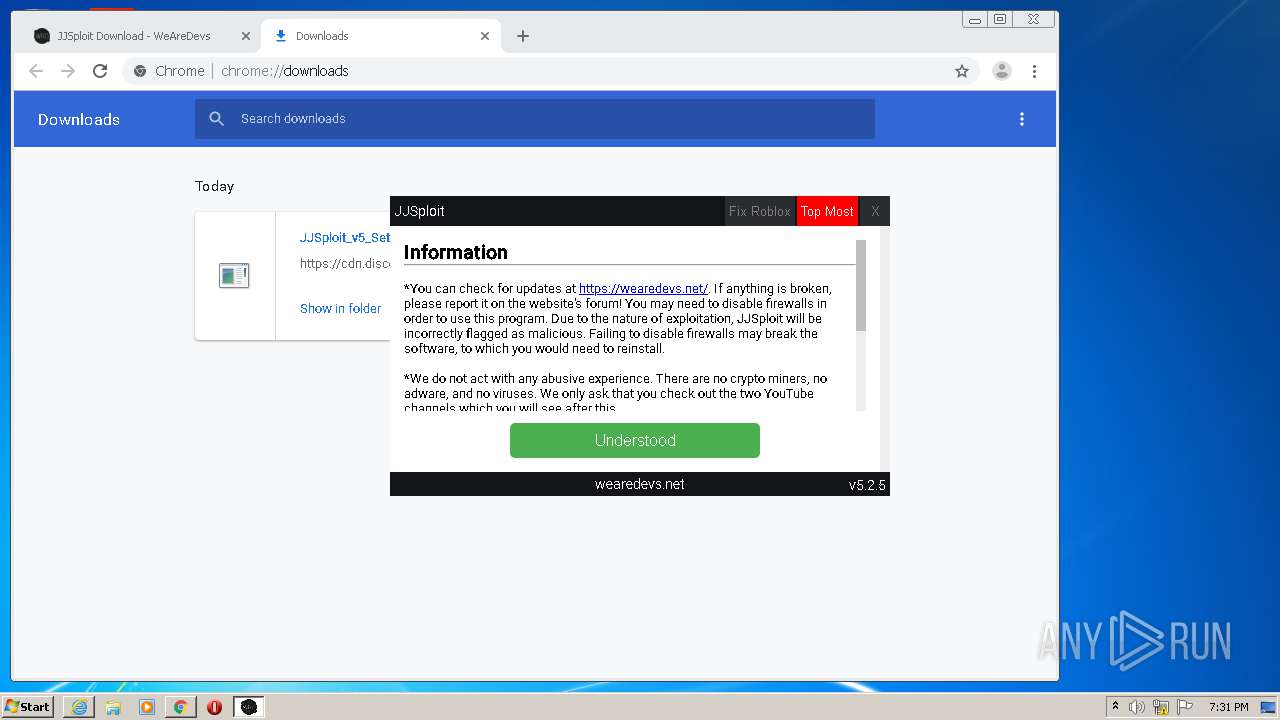Click Show in folder link

pyautogui.click(x=340, y=309)
